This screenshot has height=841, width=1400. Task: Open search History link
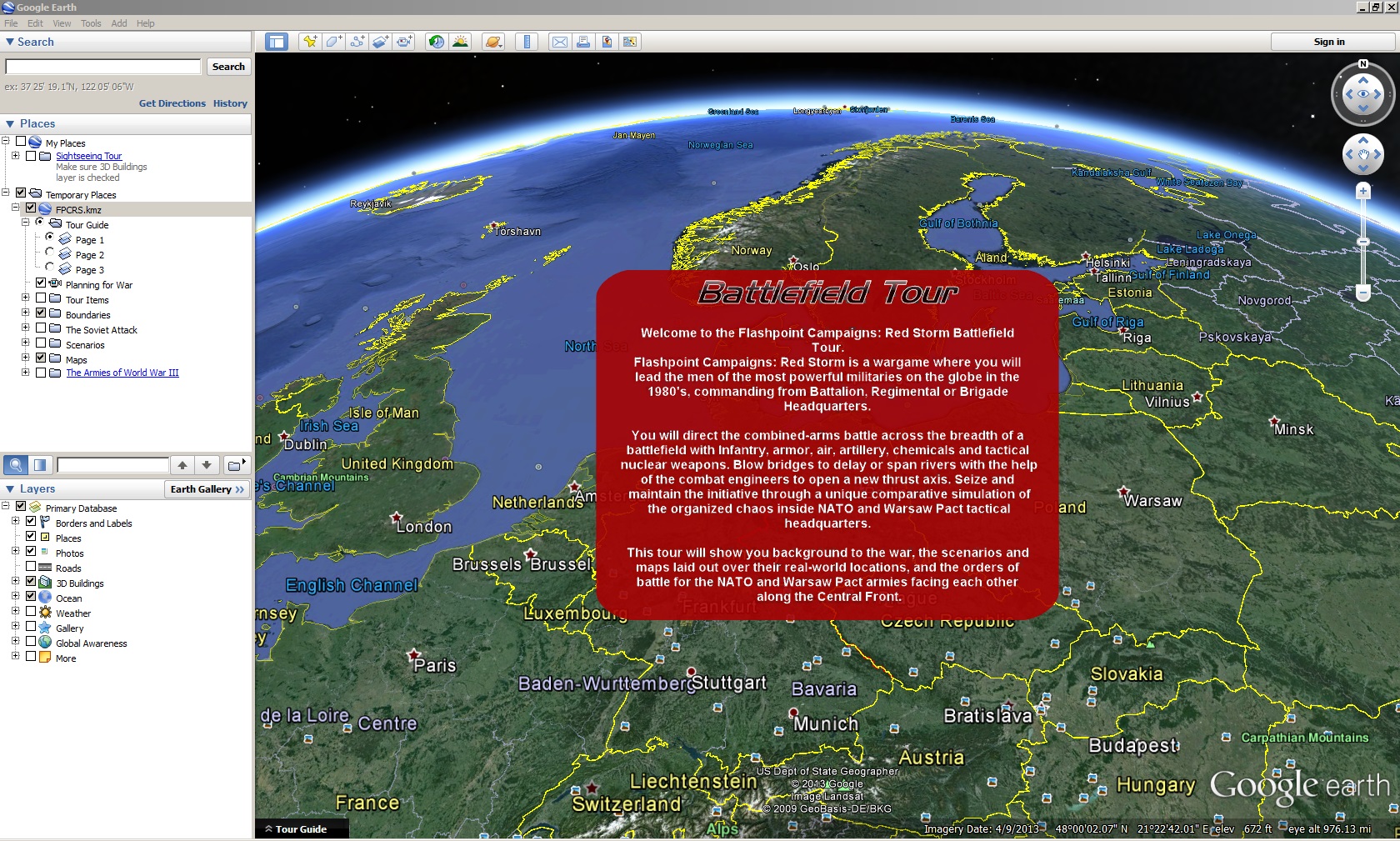coord(230,103)
